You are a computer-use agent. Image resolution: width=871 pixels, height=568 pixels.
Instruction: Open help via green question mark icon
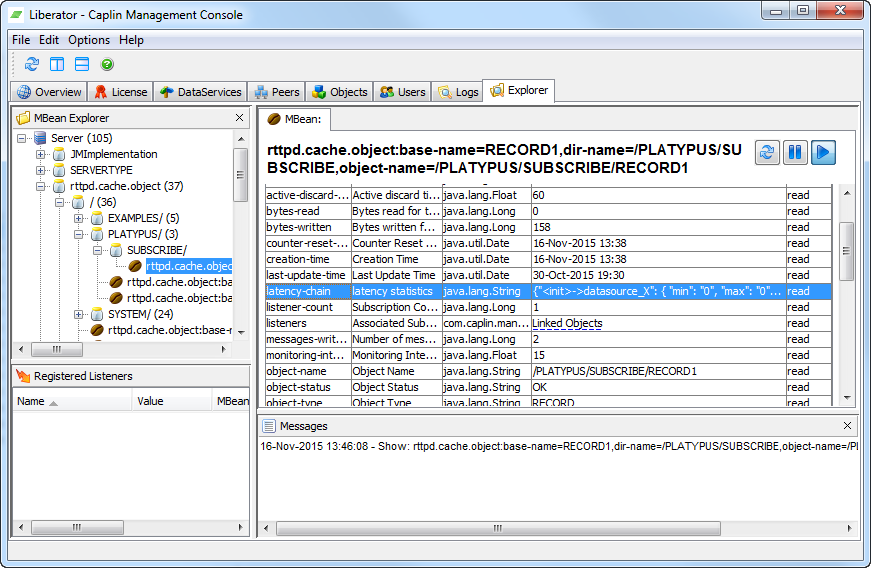coord(107,64)
